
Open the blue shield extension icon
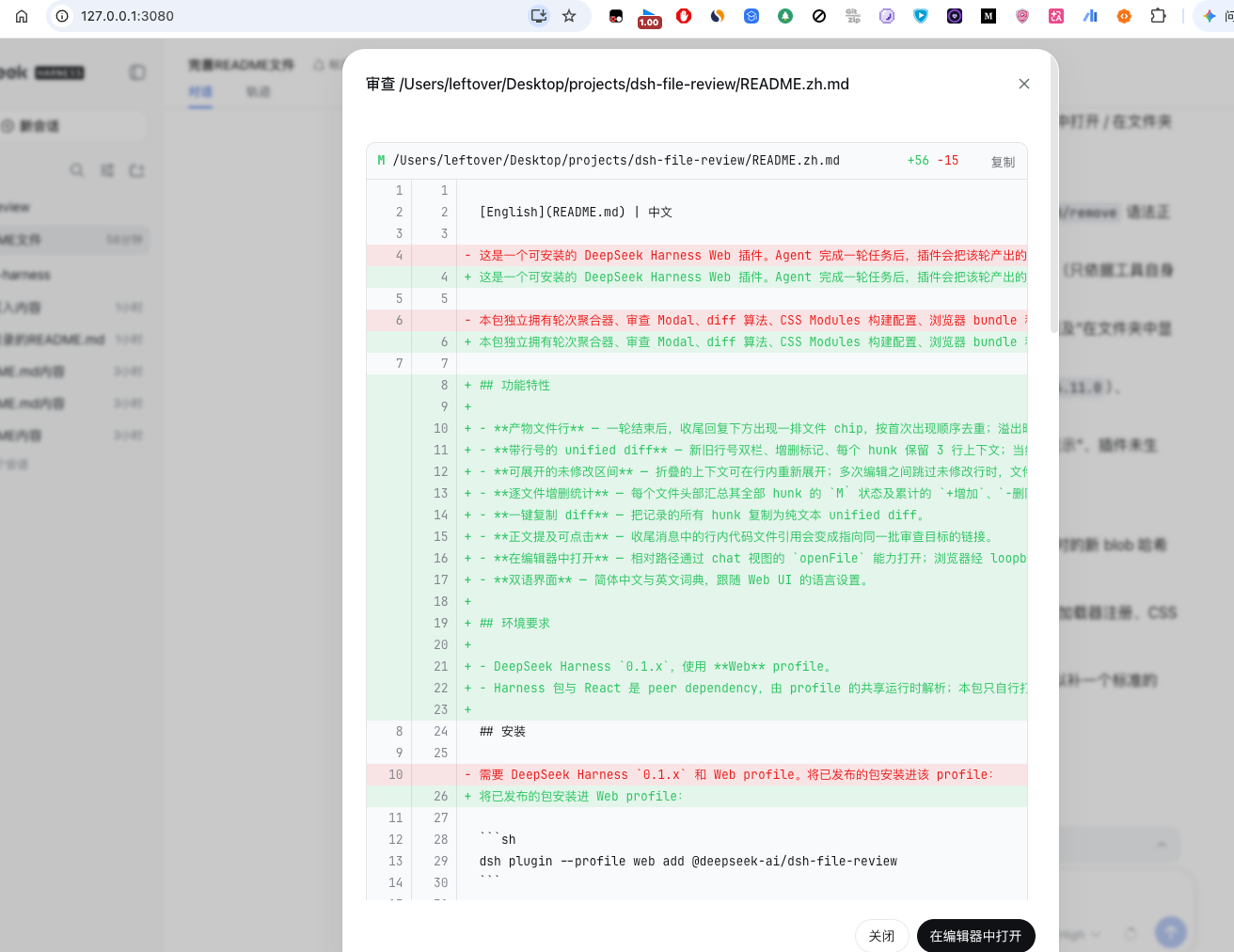[x=921, y=16]
